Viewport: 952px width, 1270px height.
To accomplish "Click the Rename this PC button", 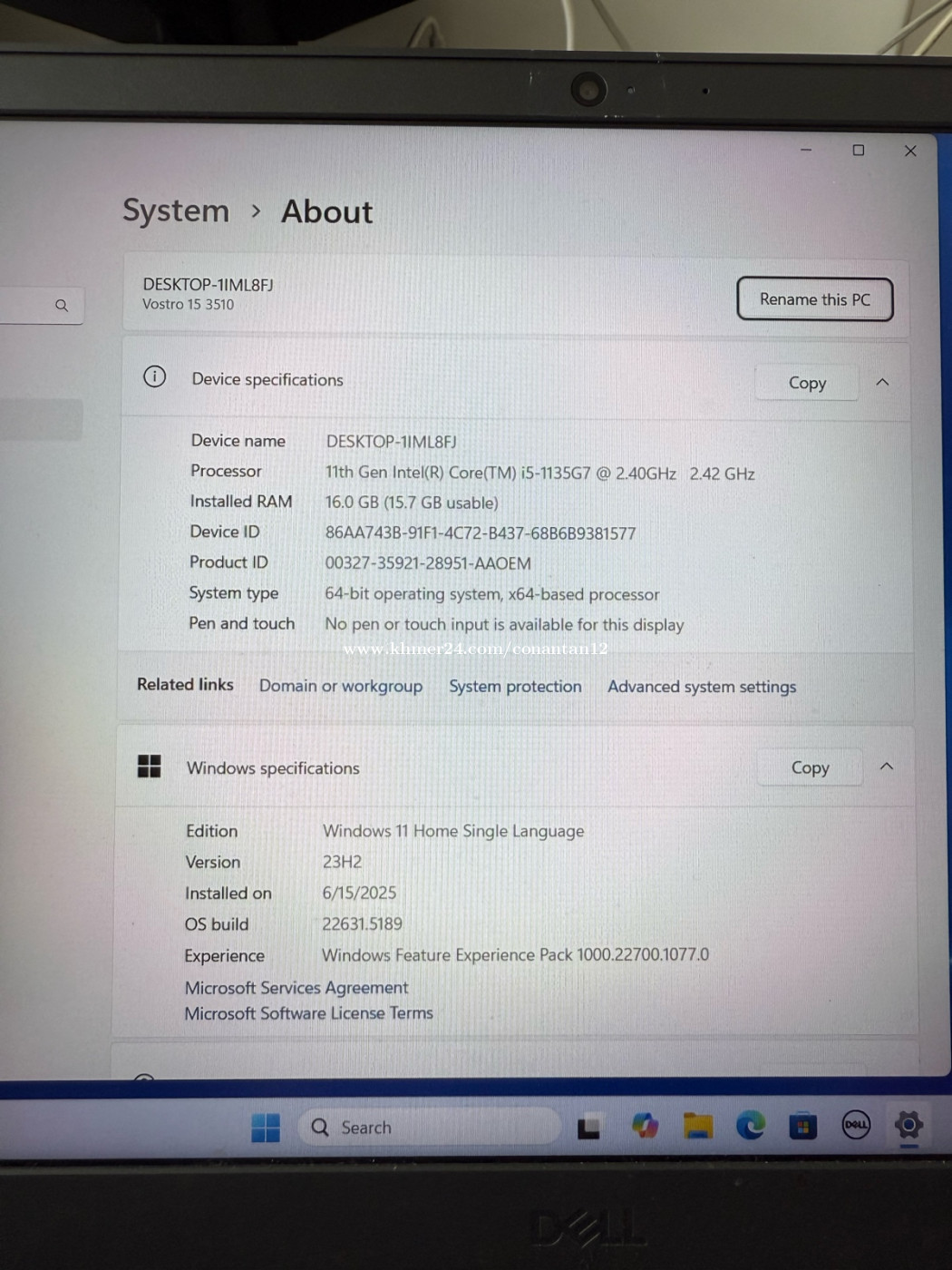I will pyautogui.click(x=815, y=299).
